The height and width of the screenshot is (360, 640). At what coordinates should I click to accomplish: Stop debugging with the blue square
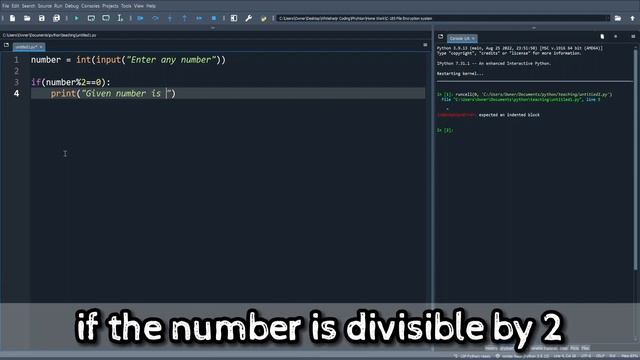pyautogui.click(x=213, y=18)
